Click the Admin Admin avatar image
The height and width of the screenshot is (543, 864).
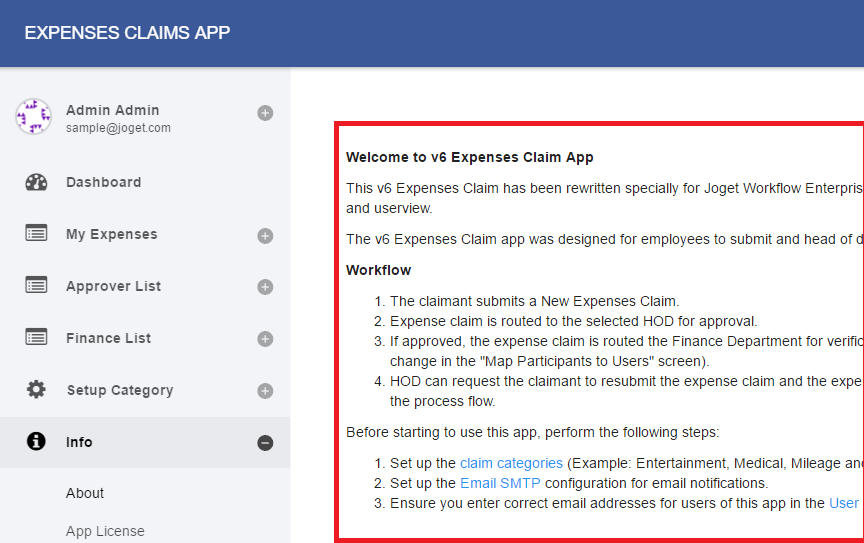[x=33, y=117]
